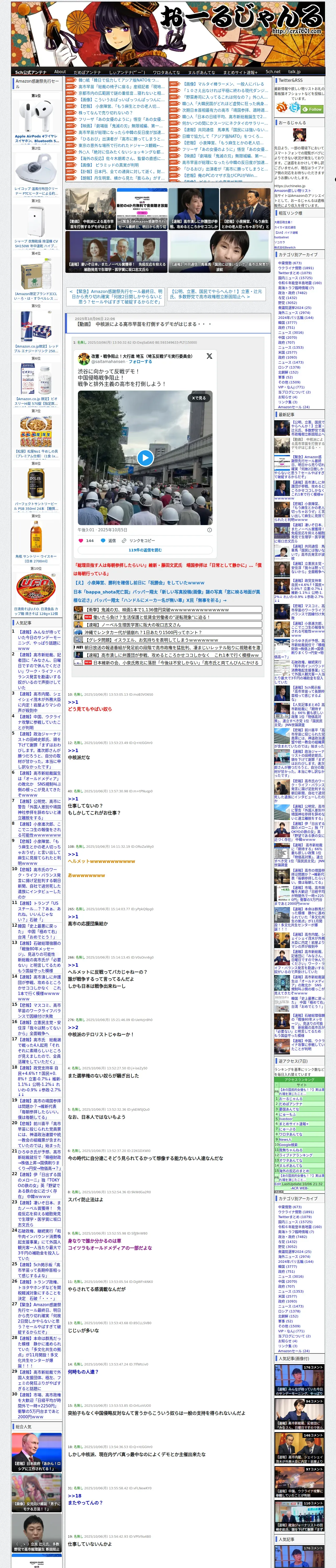Image resolution: width=336 pixels, height=1568 pixels.
Task: Open 'だめぽアンテナ' nav menu item
Action: coord(87,72)
